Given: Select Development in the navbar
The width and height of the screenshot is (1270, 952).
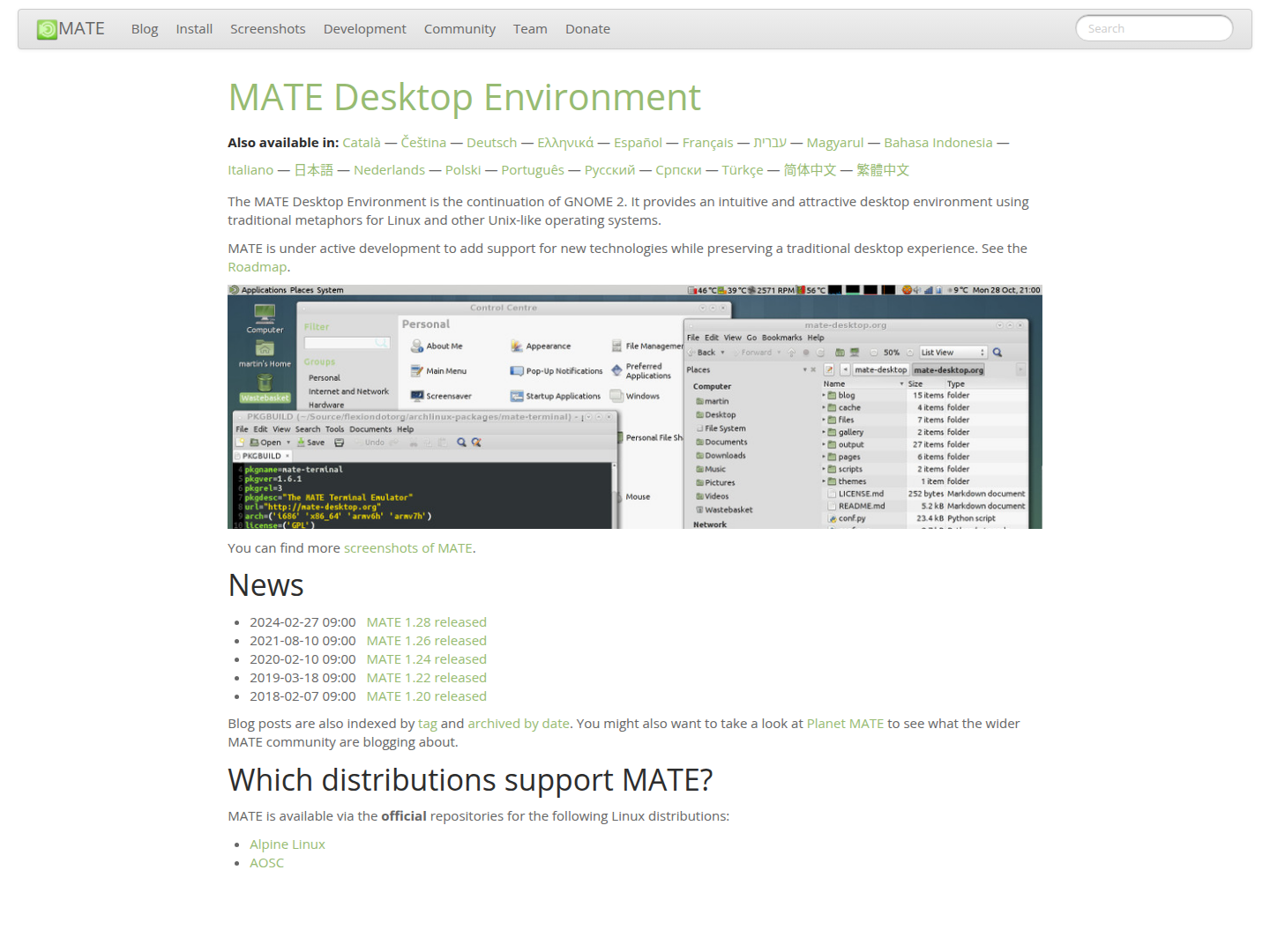Looking at the screenshot, I should (365, 29).
